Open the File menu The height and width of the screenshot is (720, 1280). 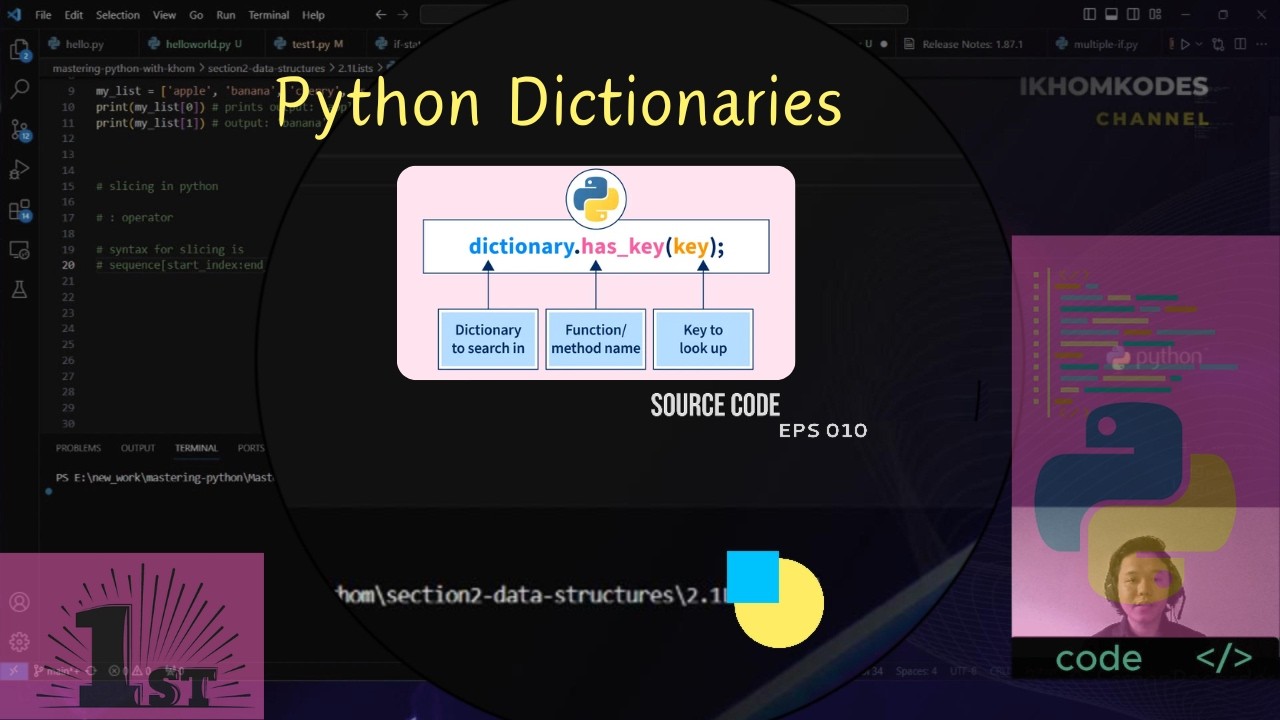(43, 15)
